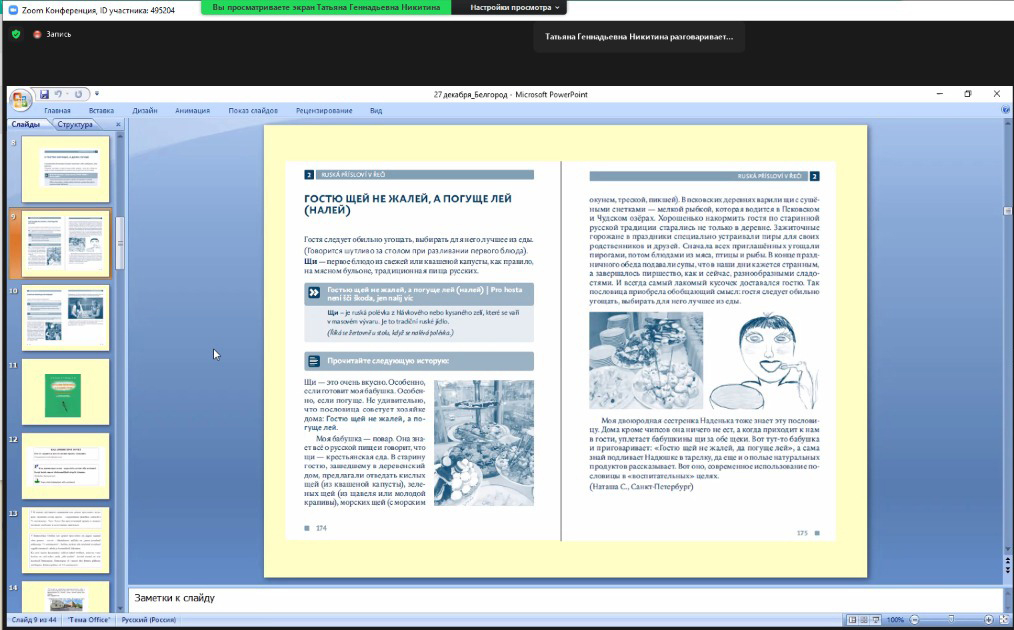Select slide 13 thumbnail
The width and height of the screenshot is (1014, 630).
(x=65, y=540)
